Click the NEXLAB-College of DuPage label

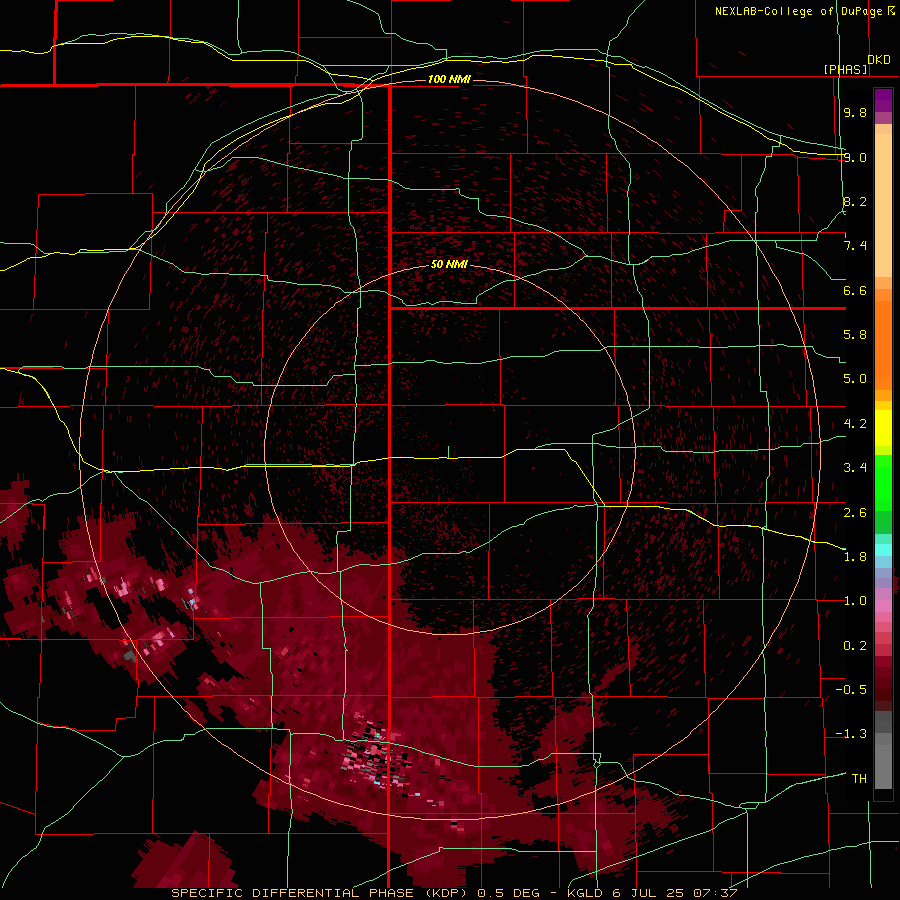(x=798, y=11)
